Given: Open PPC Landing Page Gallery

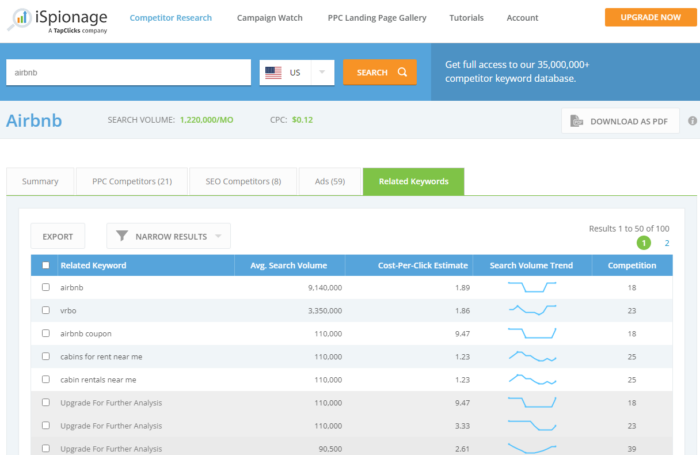Looking at the screenshot, I should click(377, 18).
